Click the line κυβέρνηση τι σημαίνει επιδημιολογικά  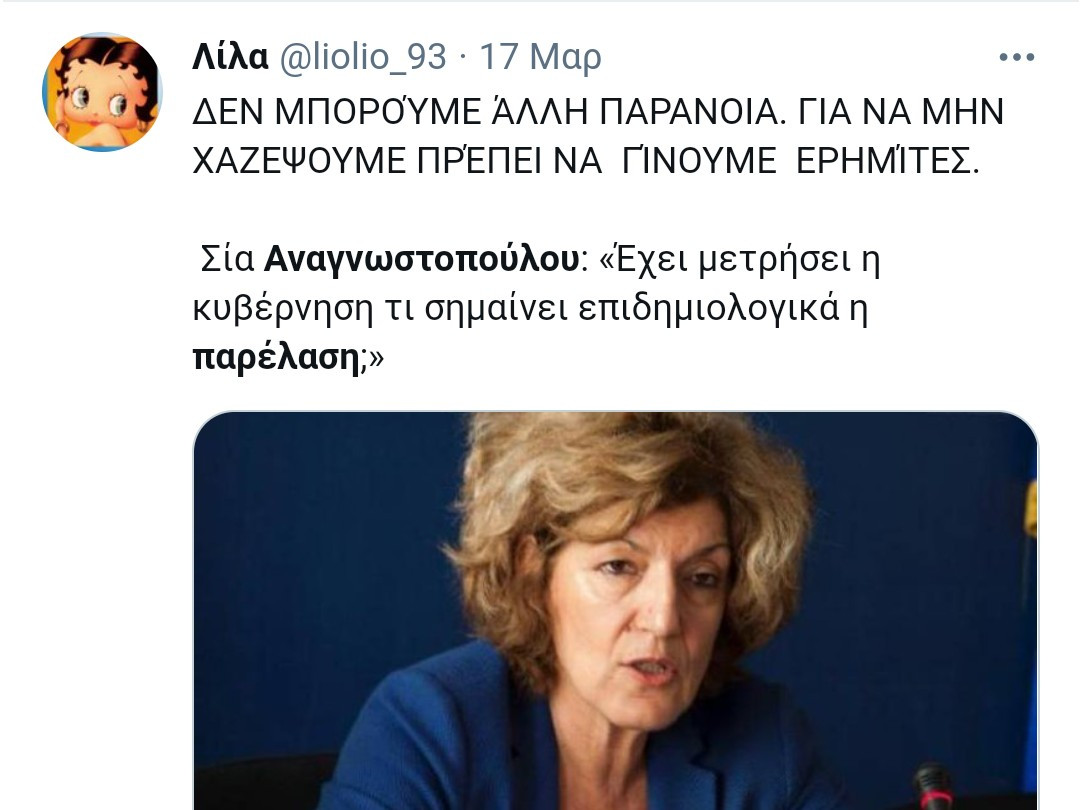tap(517, 309)
